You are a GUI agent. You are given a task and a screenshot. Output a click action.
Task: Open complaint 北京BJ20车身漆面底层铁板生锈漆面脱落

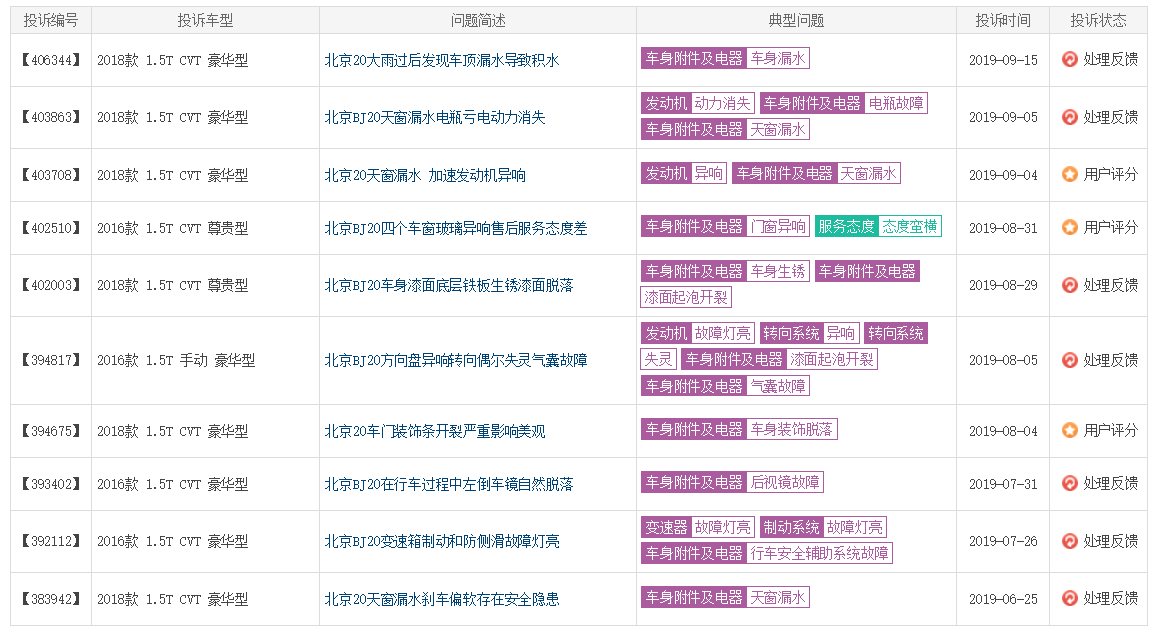coord(448,285)
